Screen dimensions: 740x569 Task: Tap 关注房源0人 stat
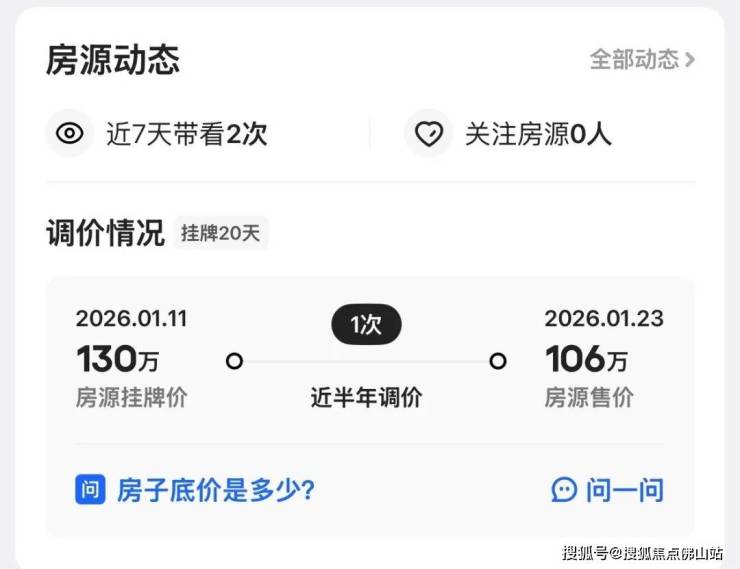tap(538, 134)
